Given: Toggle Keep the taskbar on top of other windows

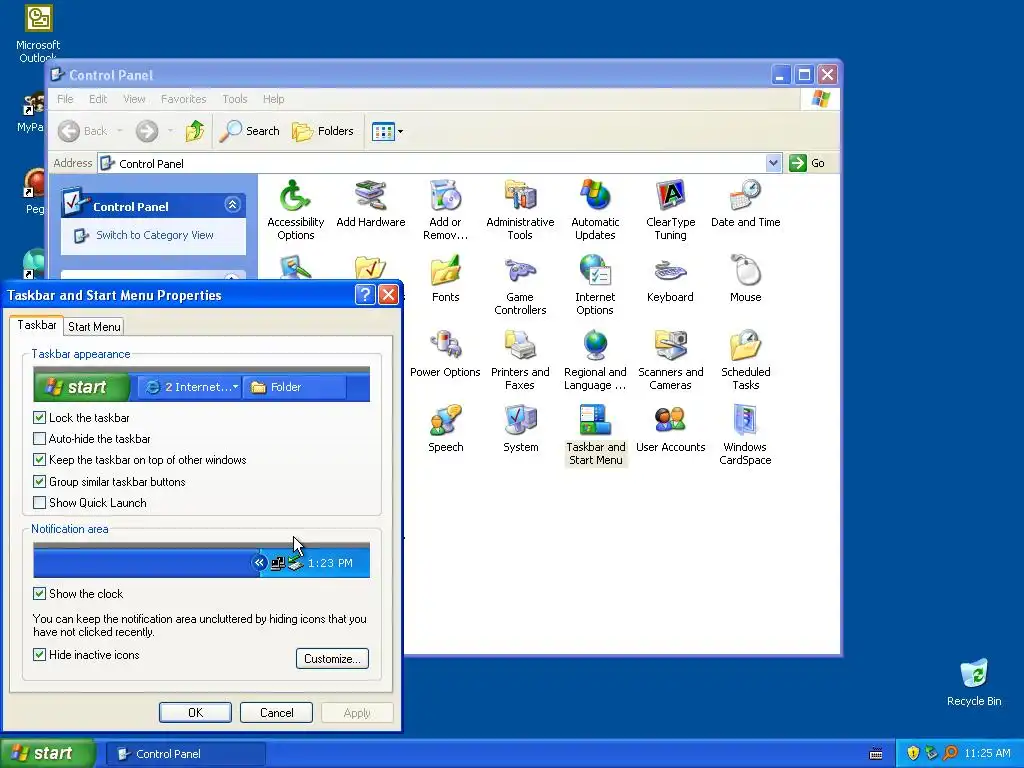Looking at the screenshot, I should [39, 460].
